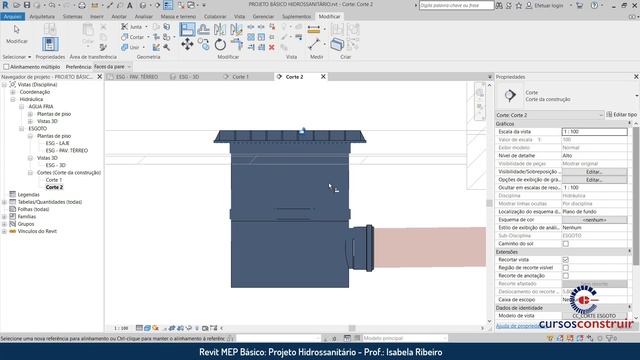This screenshot has width=640, height=360.
Task: Select the Measure between two references tool
Action: tap(314, 44)
